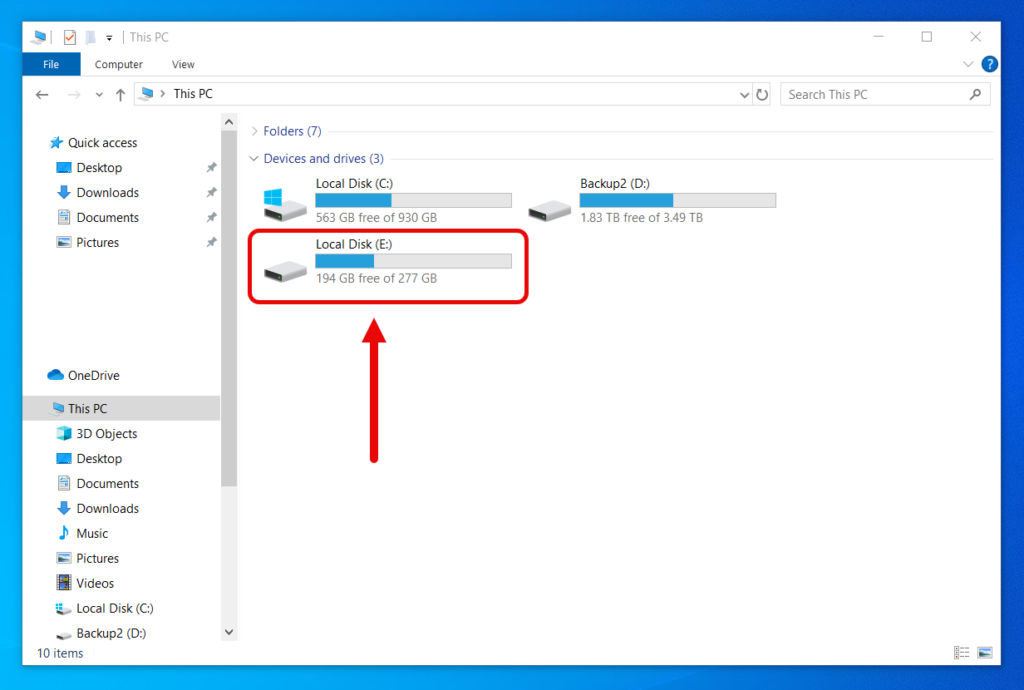1024x690 pixels.
Task: Click the '10 items' status bar text
Action: (60, 653)
